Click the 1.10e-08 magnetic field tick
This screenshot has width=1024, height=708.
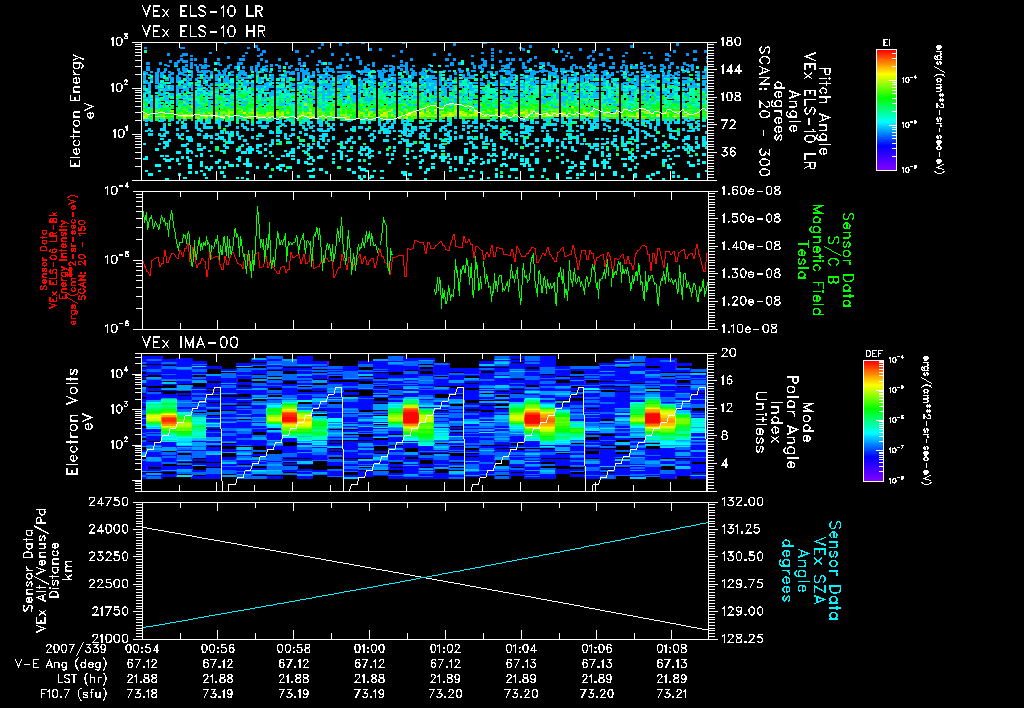(750, 329)
